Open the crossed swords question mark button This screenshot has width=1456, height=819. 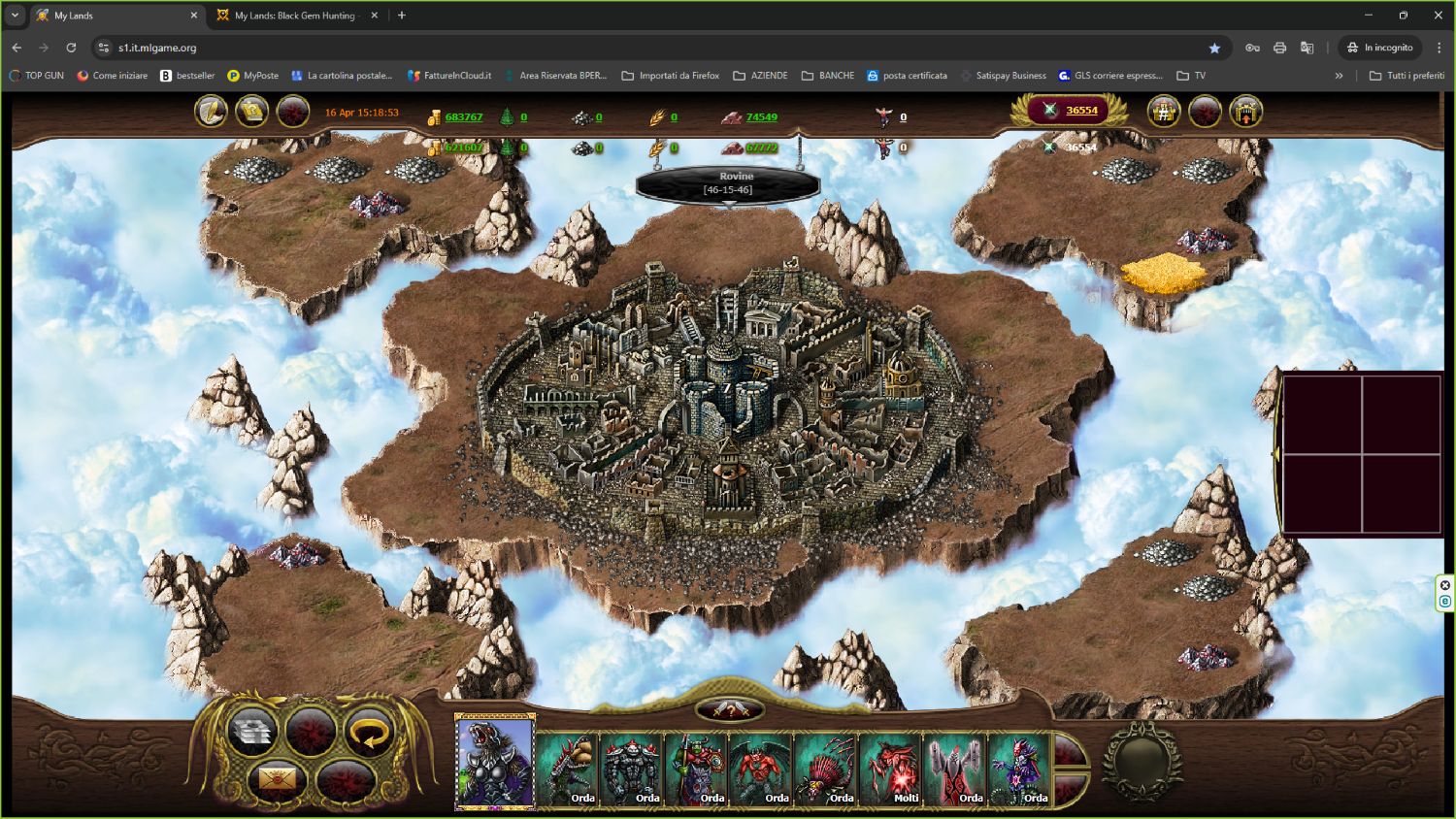click(x=730, y=710)
